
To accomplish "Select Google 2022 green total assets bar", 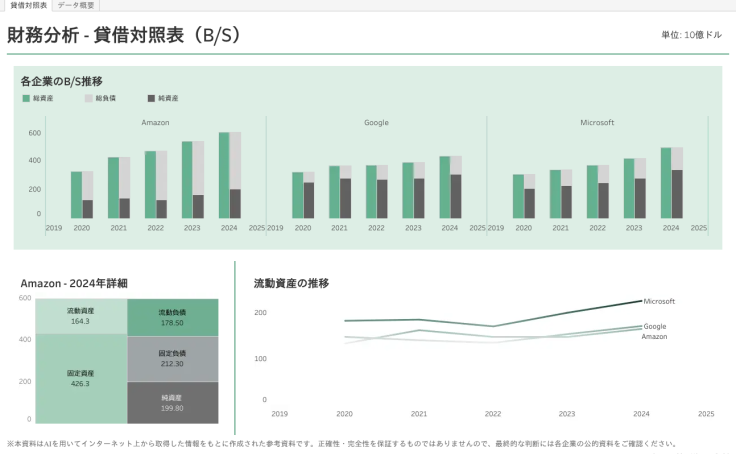I will pyautogui.click(x=371, y=192).
